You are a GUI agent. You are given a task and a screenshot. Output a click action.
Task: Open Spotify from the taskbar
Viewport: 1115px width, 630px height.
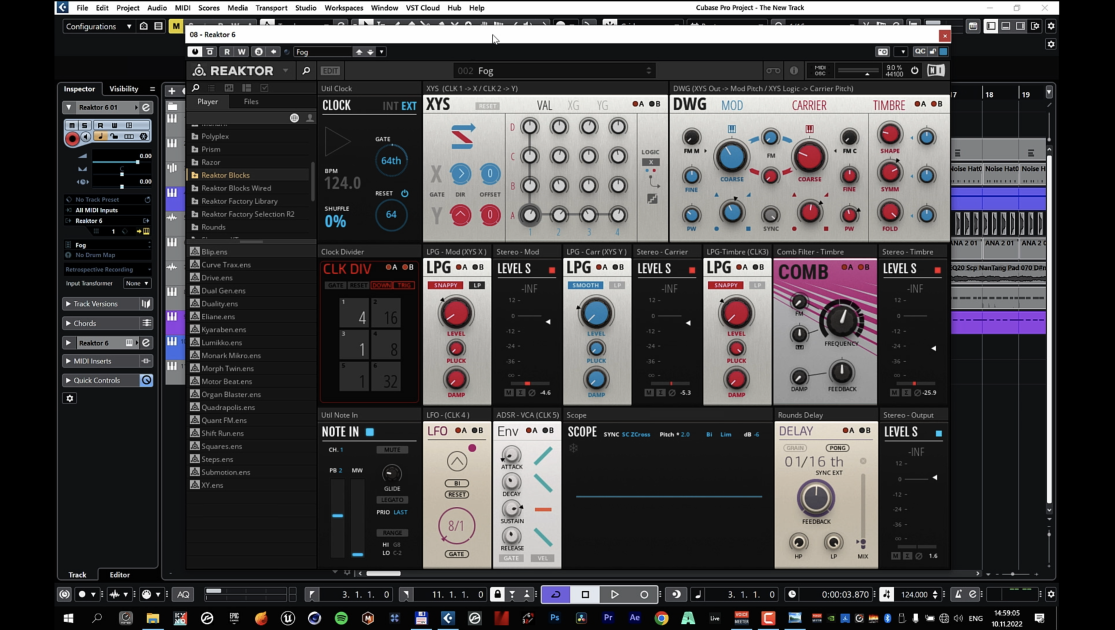[341, 618]
